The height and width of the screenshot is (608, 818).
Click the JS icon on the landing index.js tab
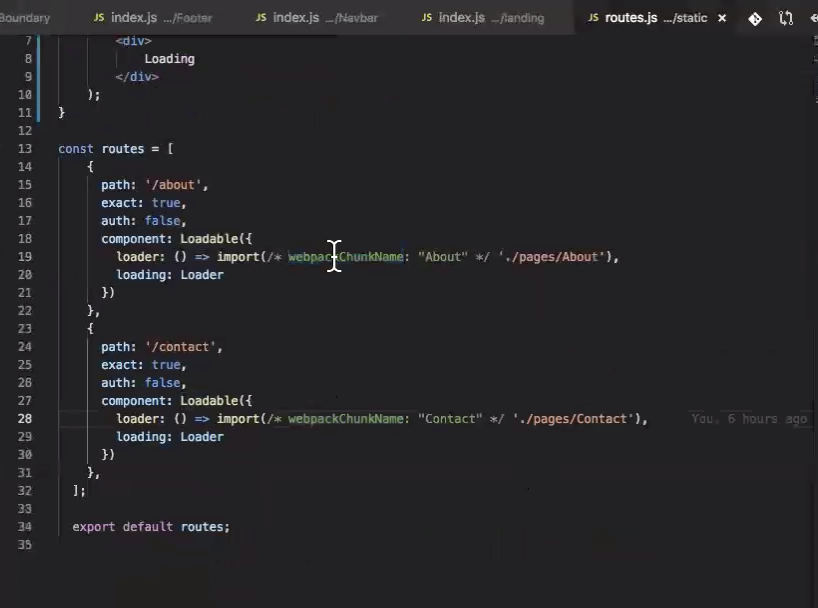pyautogui.click(x=427, y=17)
